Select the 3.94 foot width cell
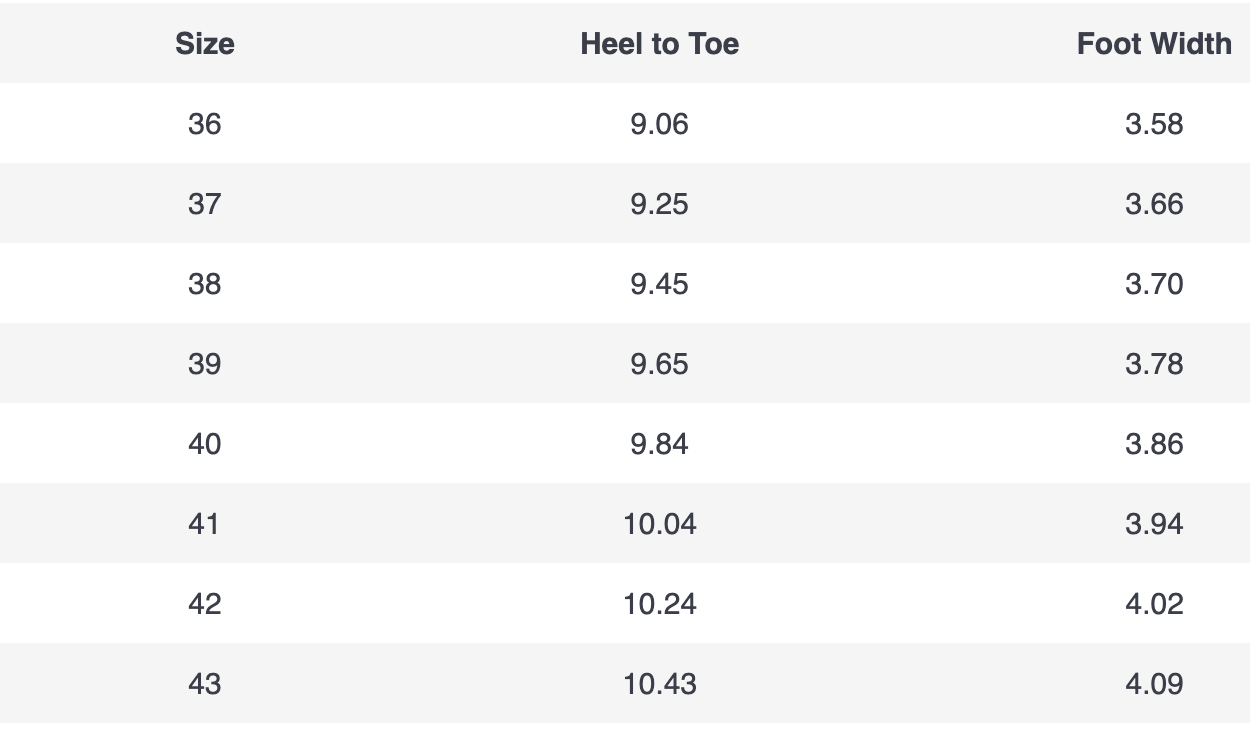 [1154, 524]
